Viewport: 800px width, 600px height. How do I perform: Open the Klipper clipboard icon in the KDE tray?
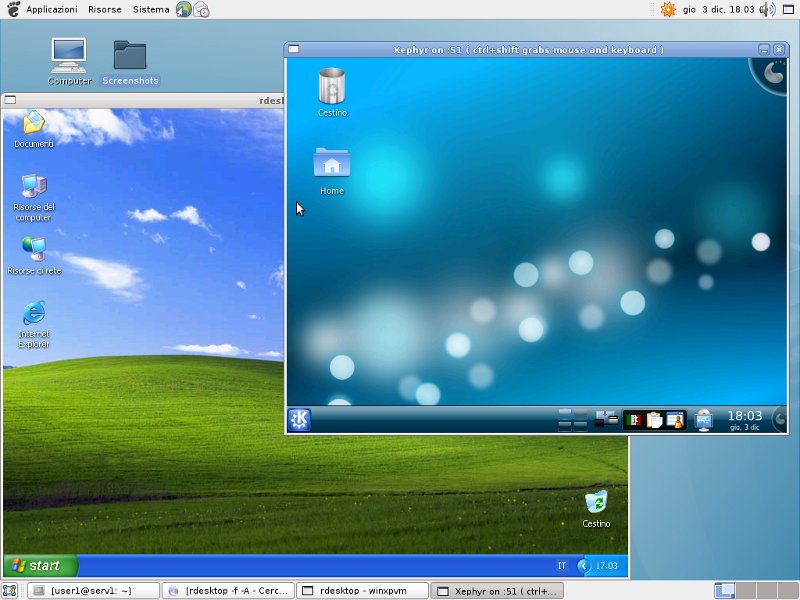click(x=654, y=420)
